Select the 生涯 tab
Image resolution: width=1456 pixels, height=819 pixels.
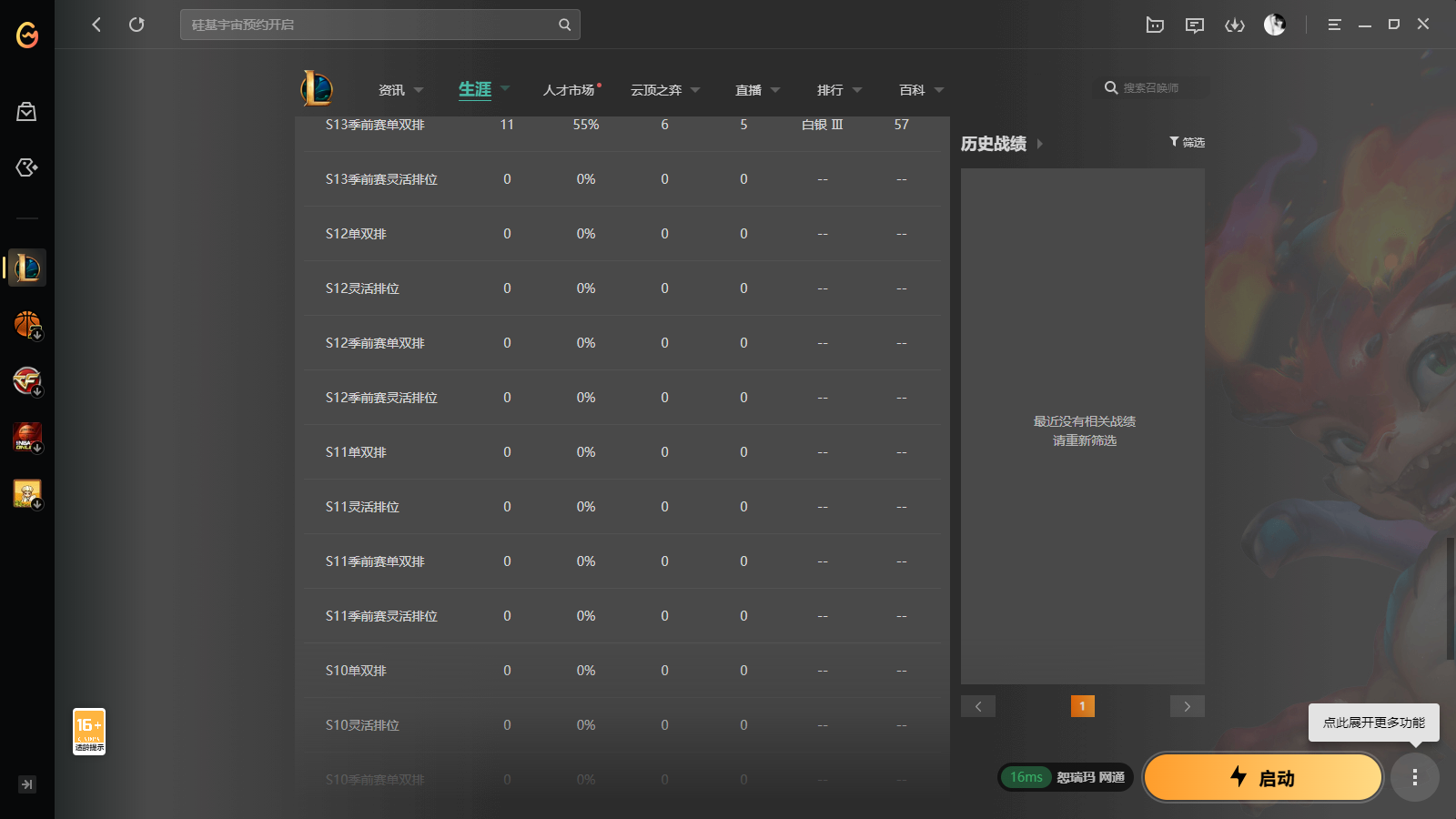coord(475,89)
